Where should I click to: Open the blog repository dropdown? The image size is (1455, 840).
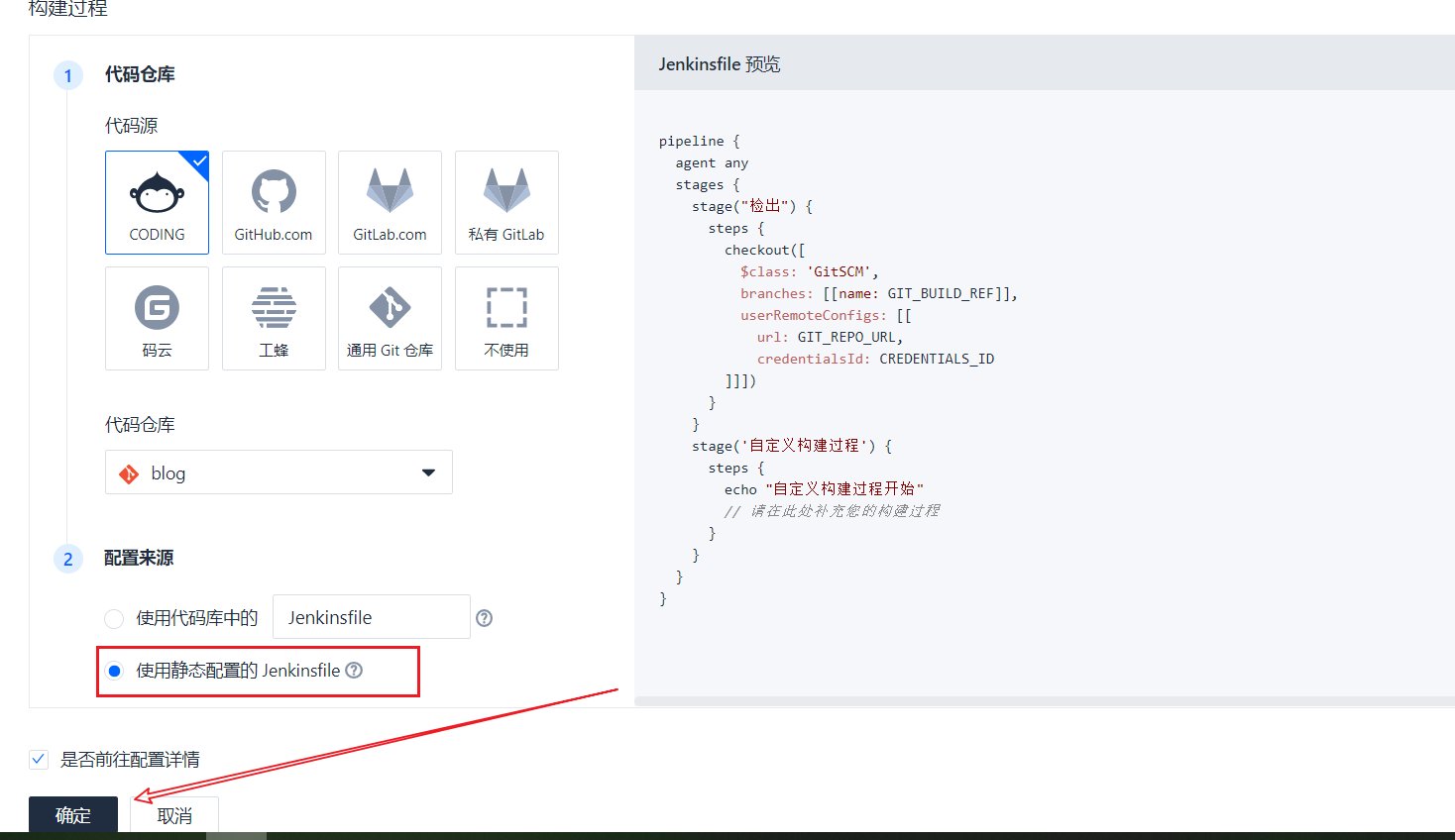(279, 472)
